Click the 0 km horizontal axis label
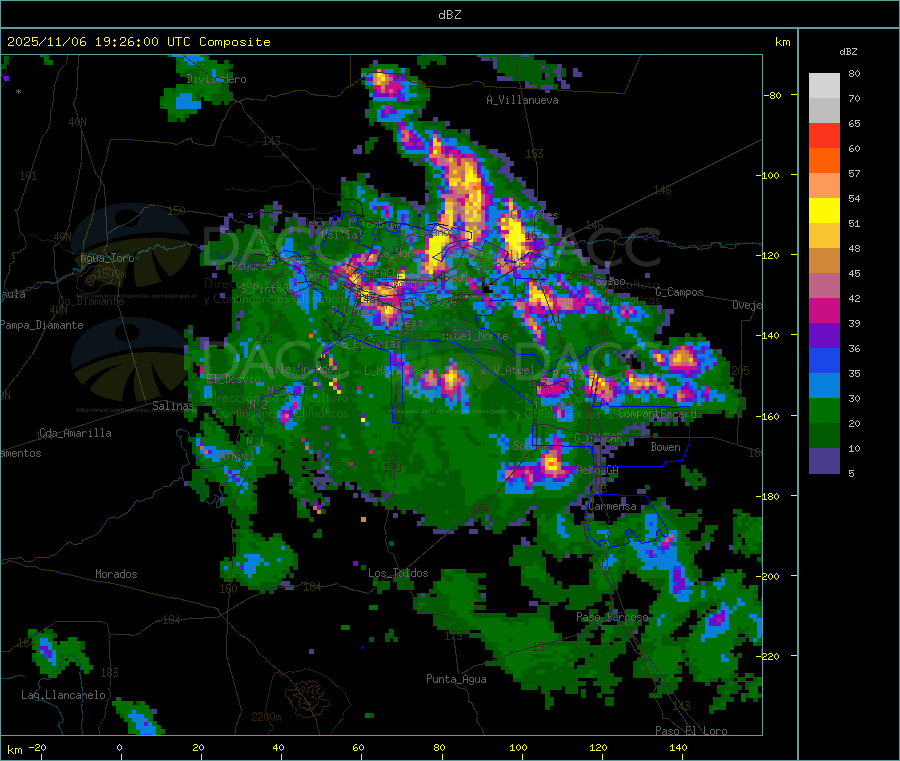Viewport: 900px width, 761px height. click(x=119, y=748)
